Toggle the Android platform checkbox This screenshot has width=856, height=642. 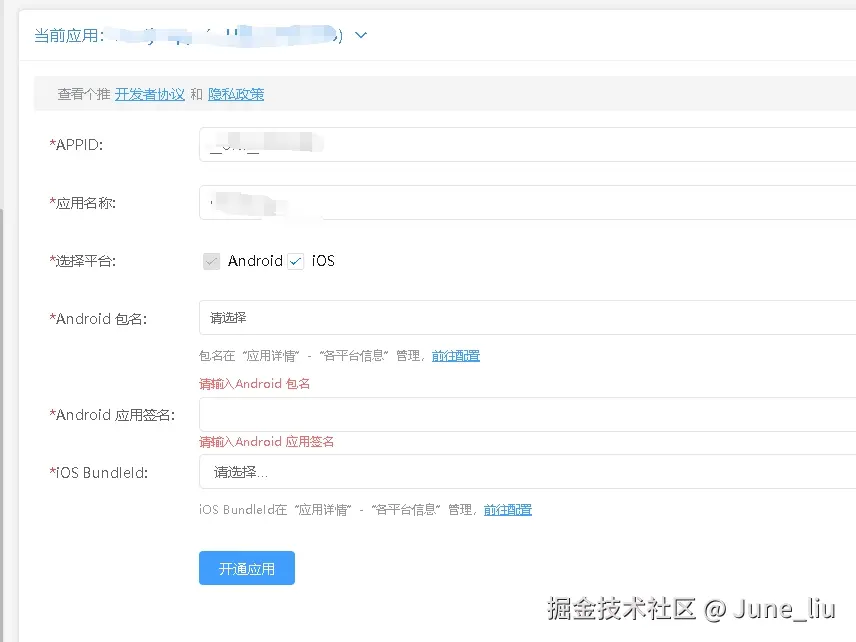click(211, 260)
